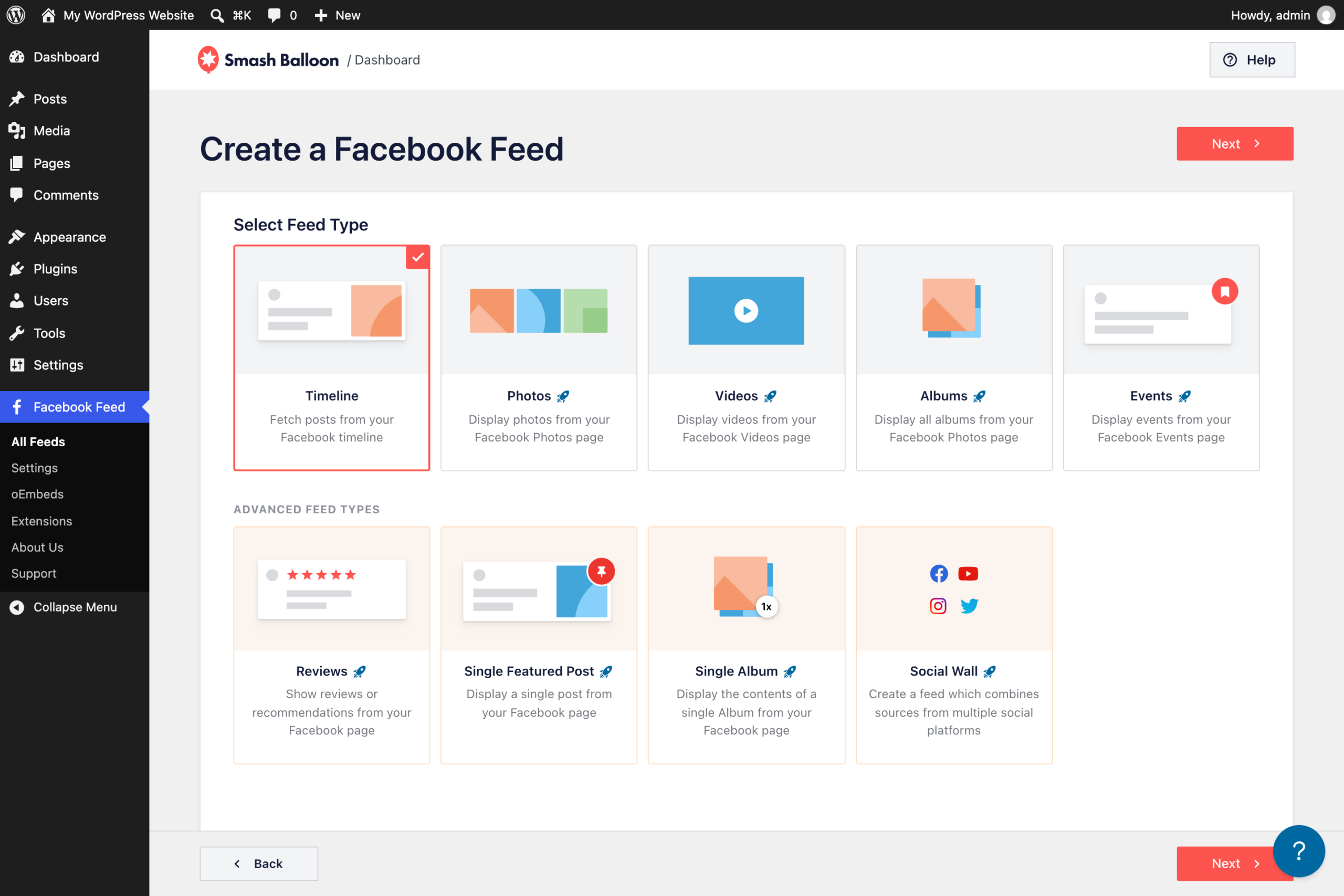Choose the Single Album feed type
Image resolution: width=1344 pixels, height=896 pixels.
tap(746, 645)
